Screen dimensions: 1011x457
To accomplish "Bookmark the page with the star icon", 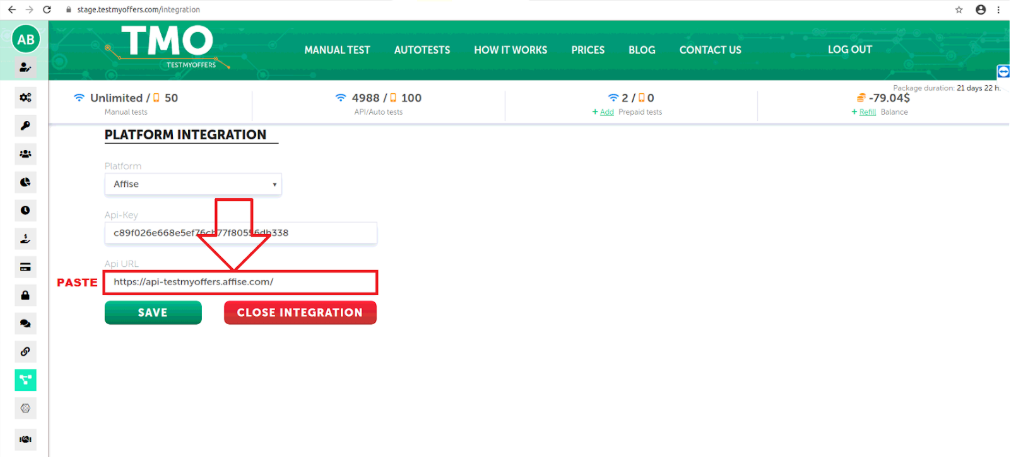I will tap(959, 10).
